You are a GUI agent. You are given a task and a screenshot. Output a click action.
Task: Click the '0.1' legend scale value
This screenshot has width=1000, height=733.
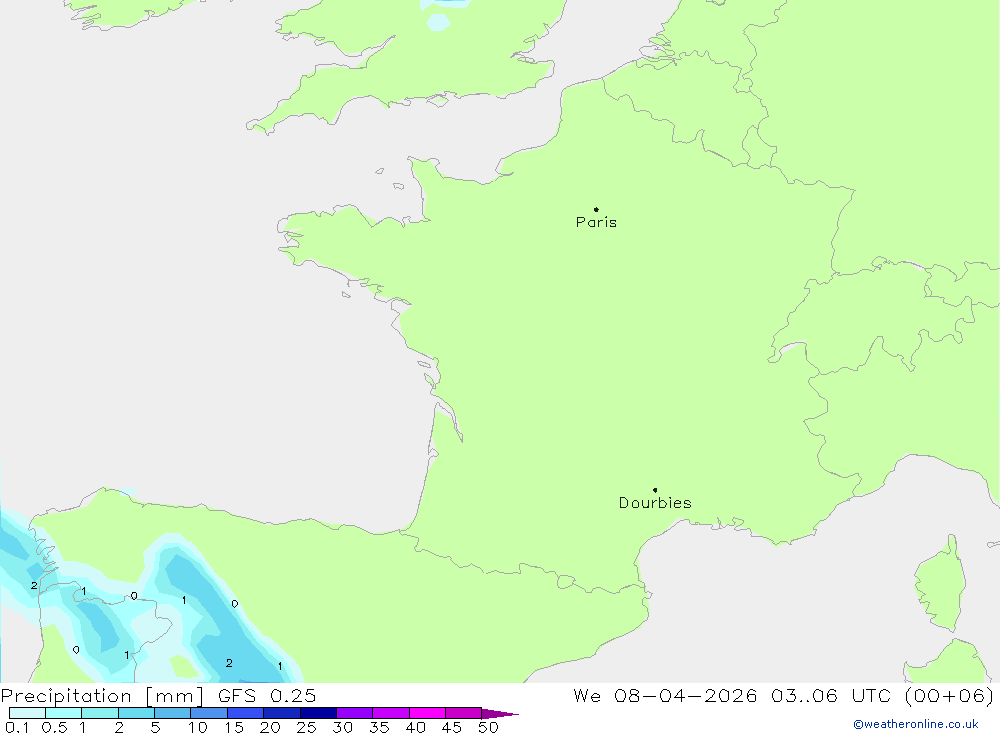click(17, 727)
